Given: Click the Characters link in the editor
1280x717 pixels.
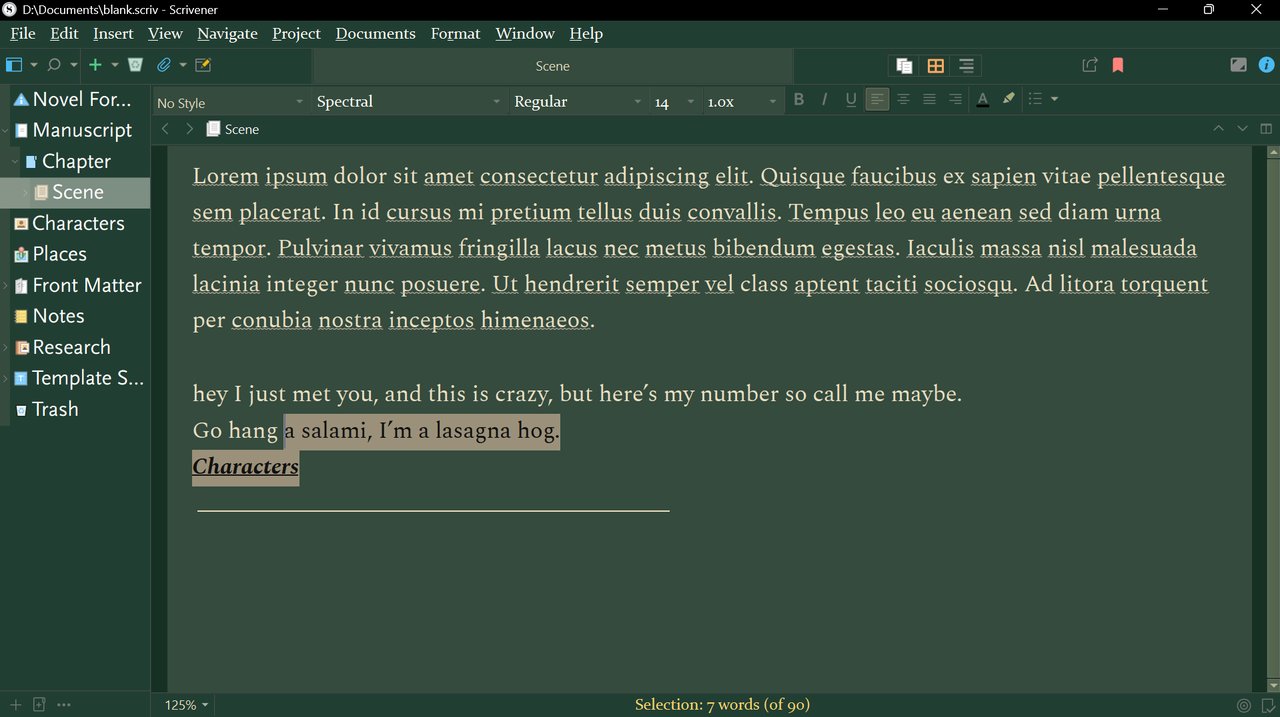Looking at the screenshot, I should [245, 467].
